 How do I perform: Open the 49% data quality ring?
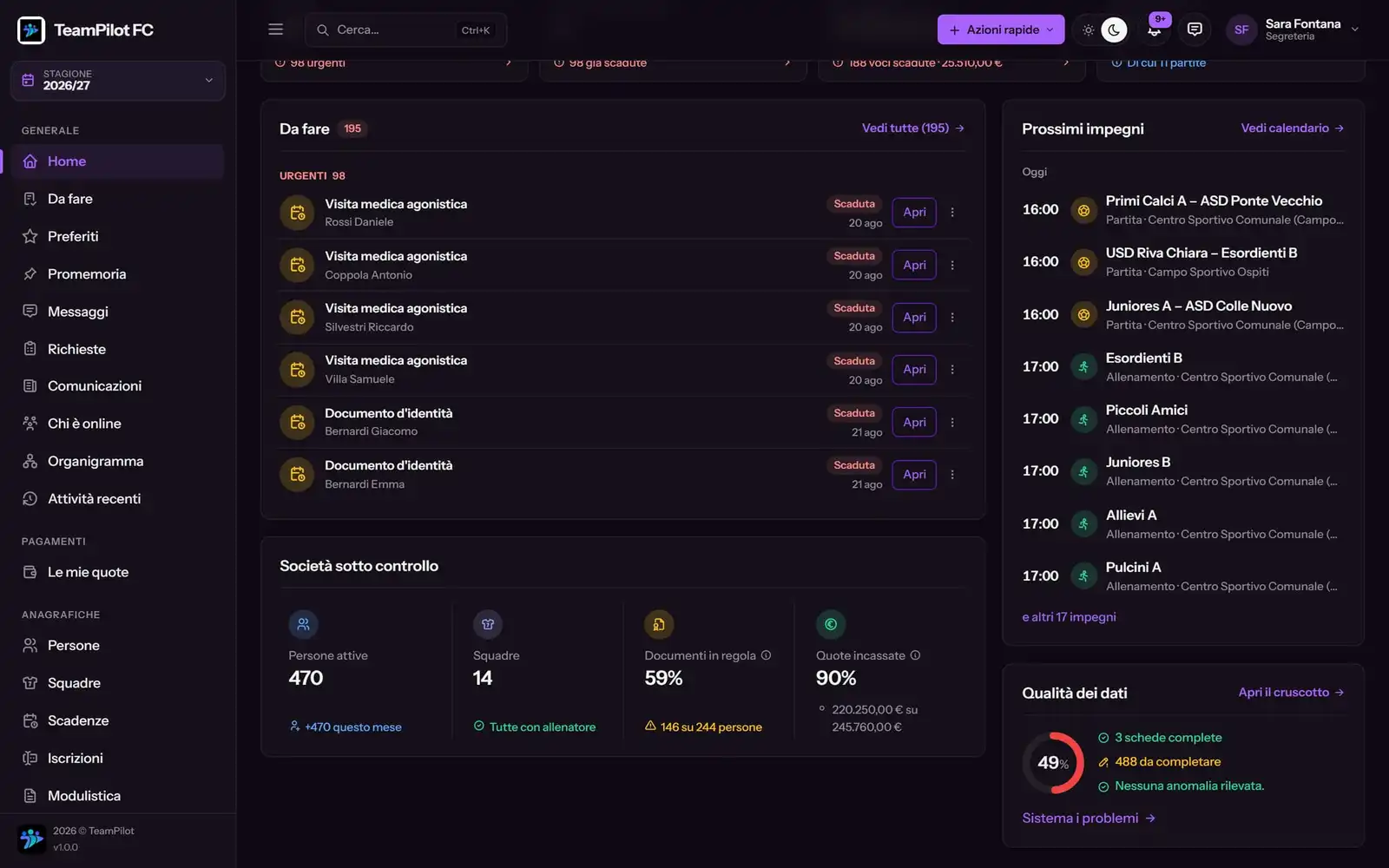1053,763
